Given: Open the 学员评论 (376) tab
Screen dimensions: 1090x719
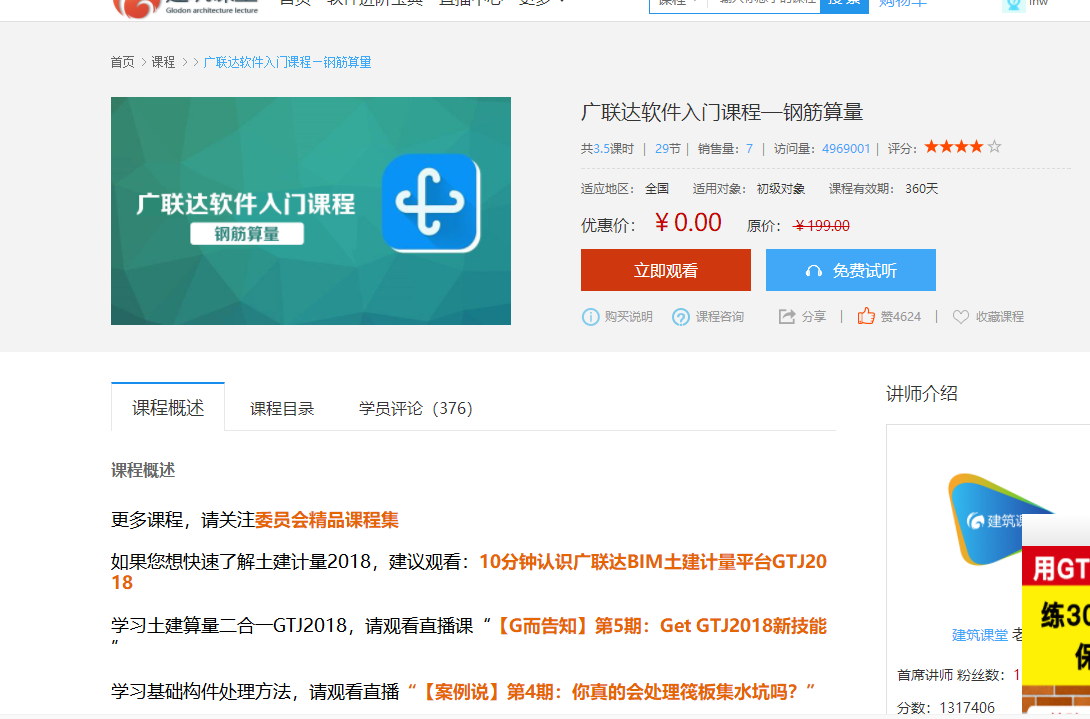Looking at the screenshot, I should [x=416, y=408].
